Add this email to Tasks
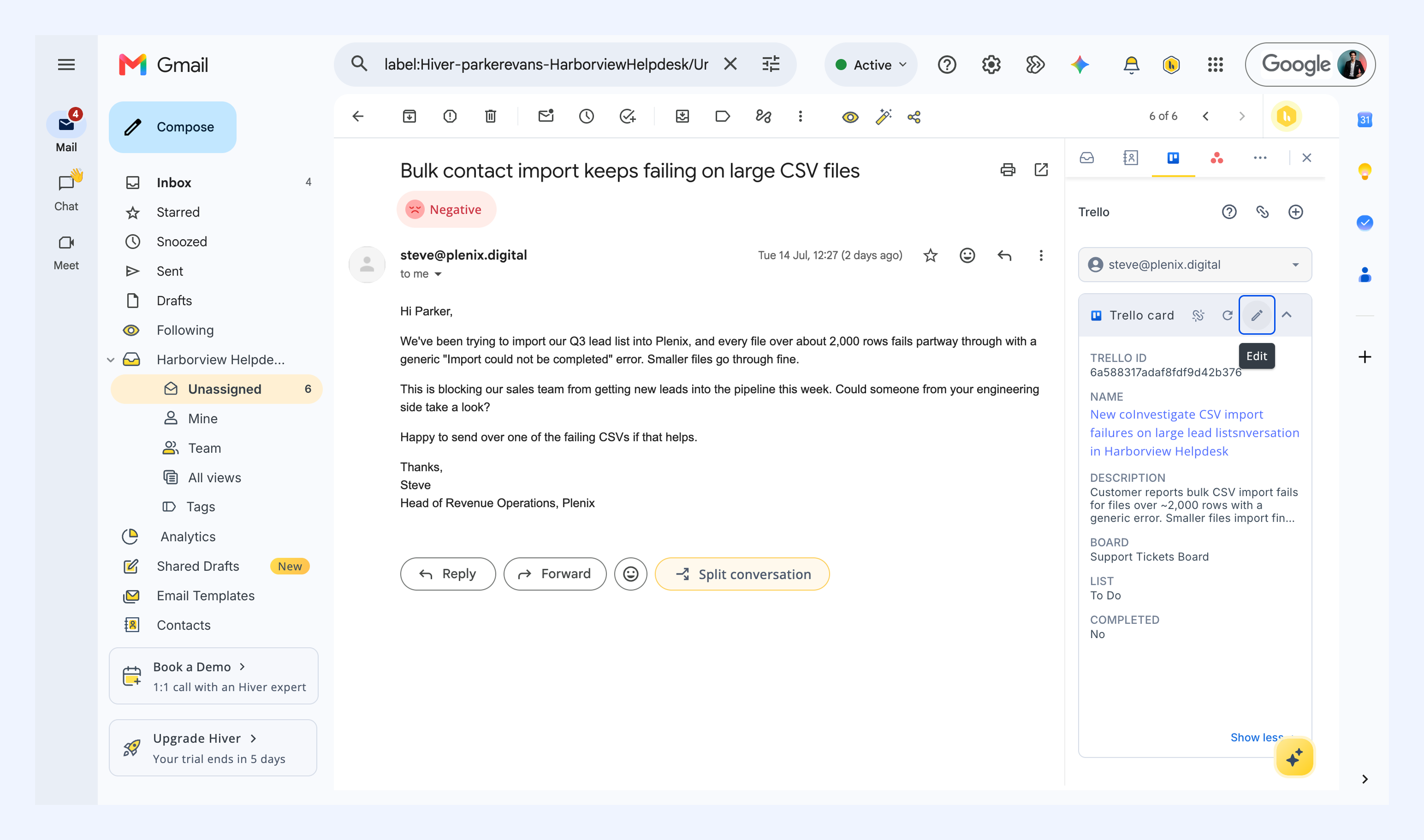Viewport: 1424px width, 840px height. [x=627, y=117]
